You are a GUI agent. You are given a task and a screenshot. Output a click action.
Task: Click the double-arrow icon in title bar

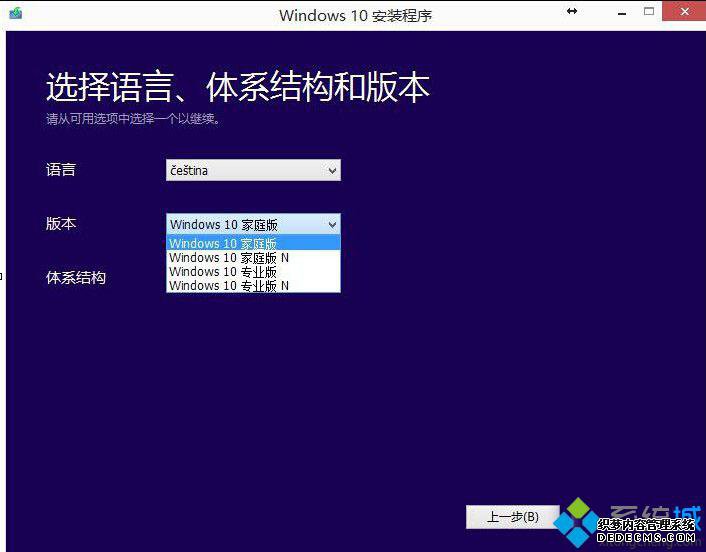coord(572,11)
